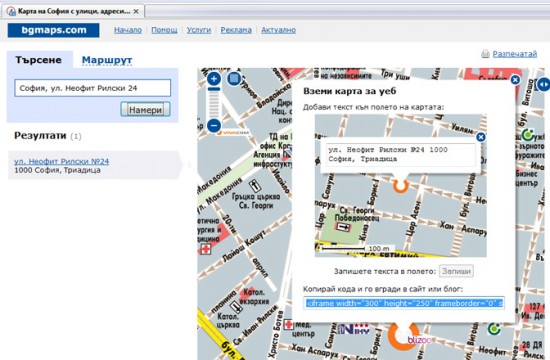Click the bgmaps.com logo

pos(53,30)
